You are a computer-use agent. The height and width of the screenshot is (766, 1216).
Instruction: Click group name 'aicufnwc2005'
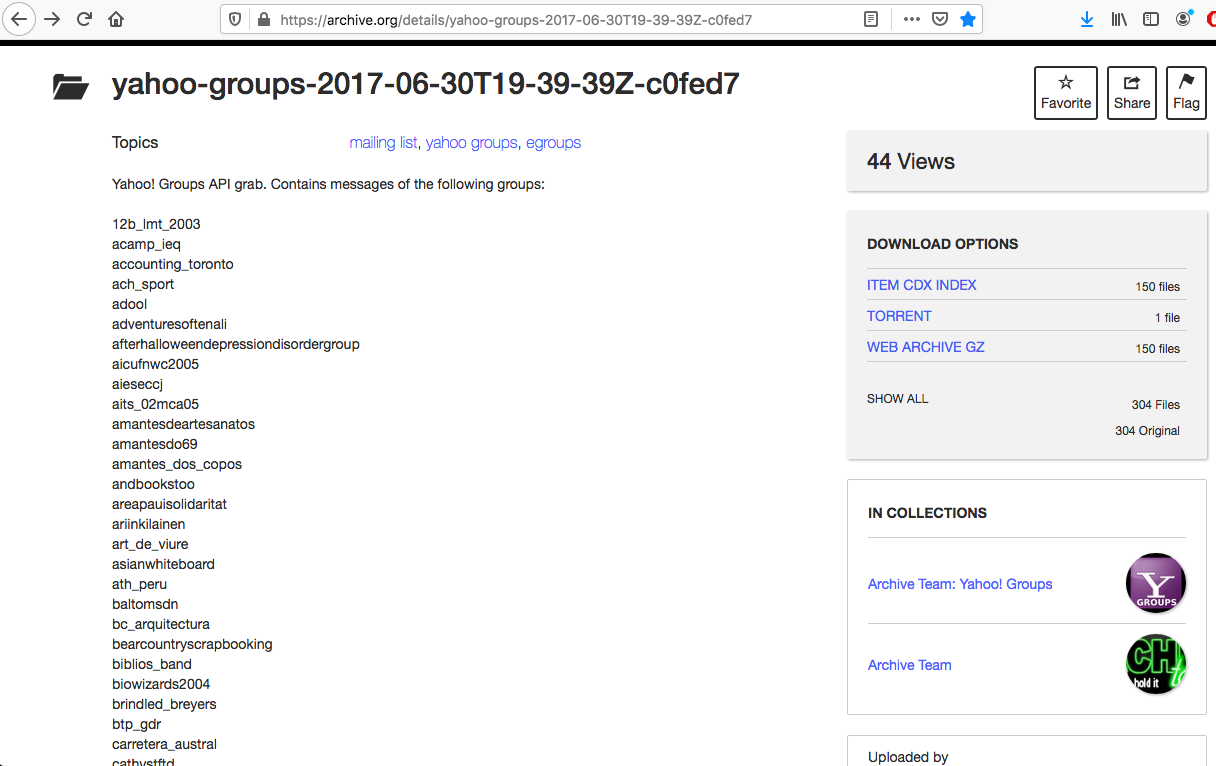[x=155, y=364]
